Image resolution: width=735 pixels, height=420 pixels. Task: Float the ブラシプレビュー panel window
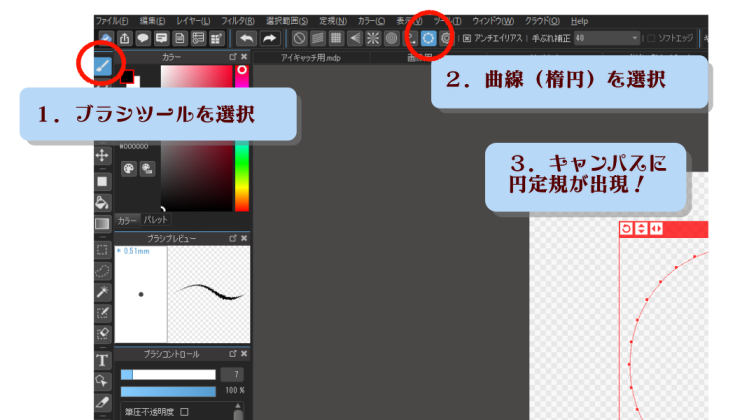(232, 238)
